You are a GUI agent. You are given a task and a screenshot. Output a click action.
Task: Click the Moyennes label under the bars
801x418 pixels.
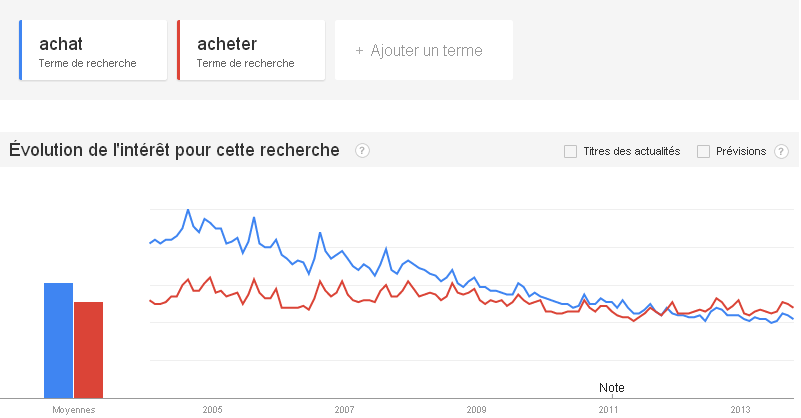pos(73,409)
